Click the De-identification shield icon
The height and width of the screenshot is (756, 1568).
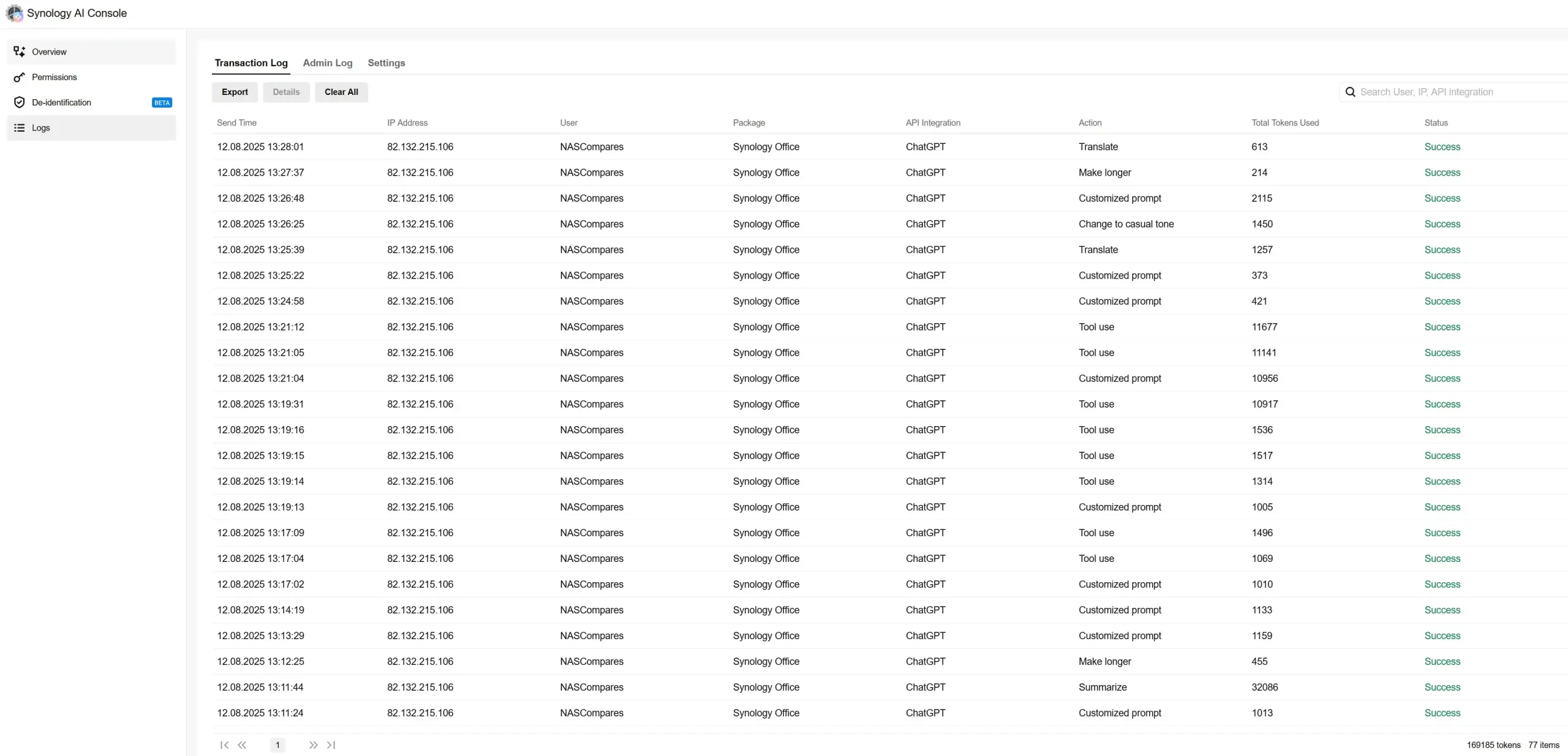pos(20,102)
